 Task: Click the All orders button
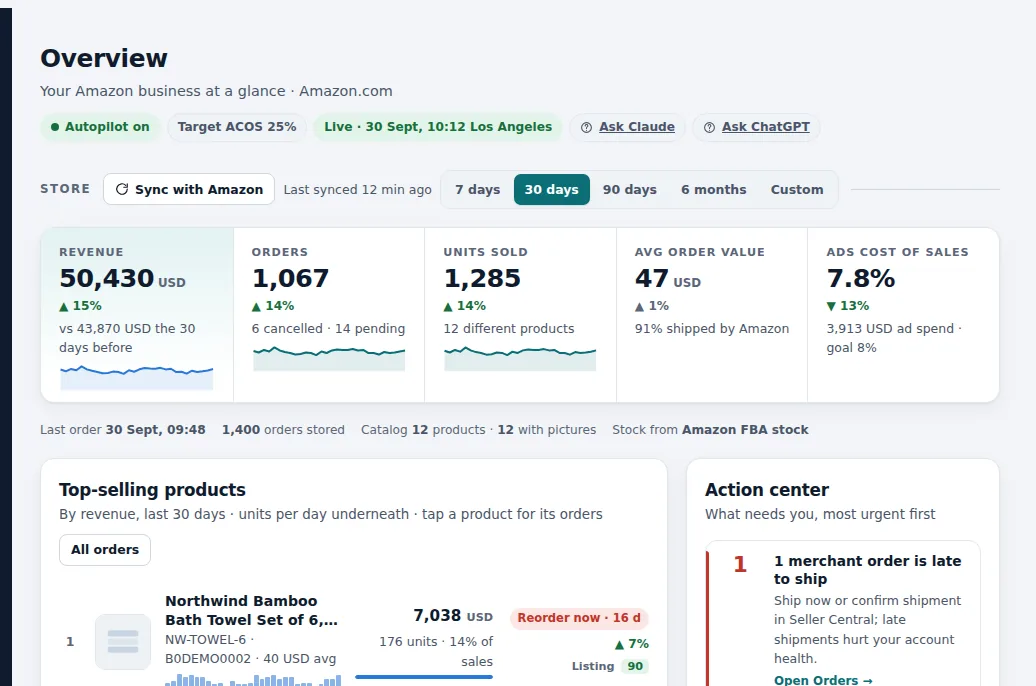click(x=105, y=550)
